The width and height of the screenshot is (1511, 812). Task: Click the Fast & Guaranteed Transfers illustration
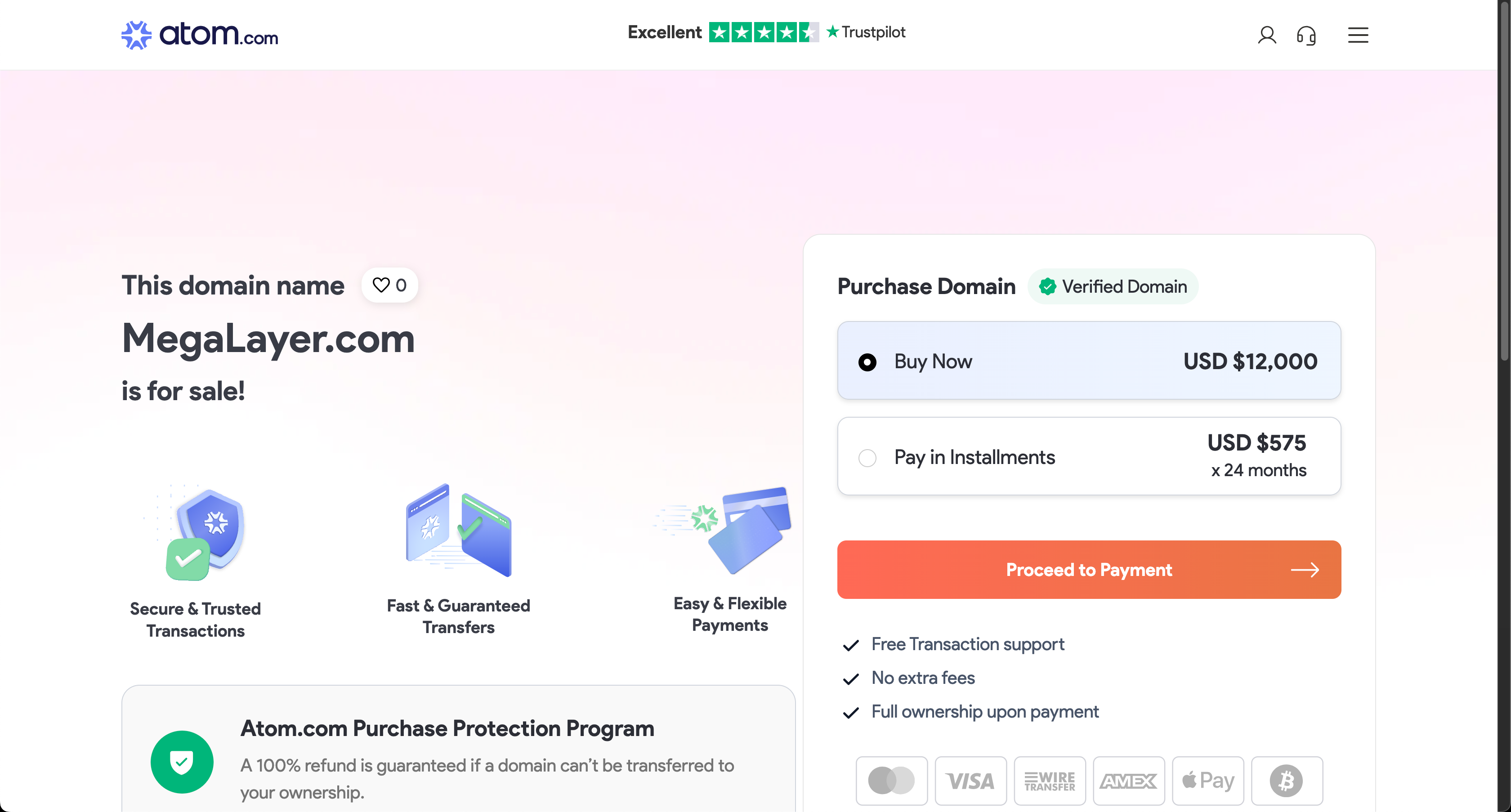(x=458, y=531)
